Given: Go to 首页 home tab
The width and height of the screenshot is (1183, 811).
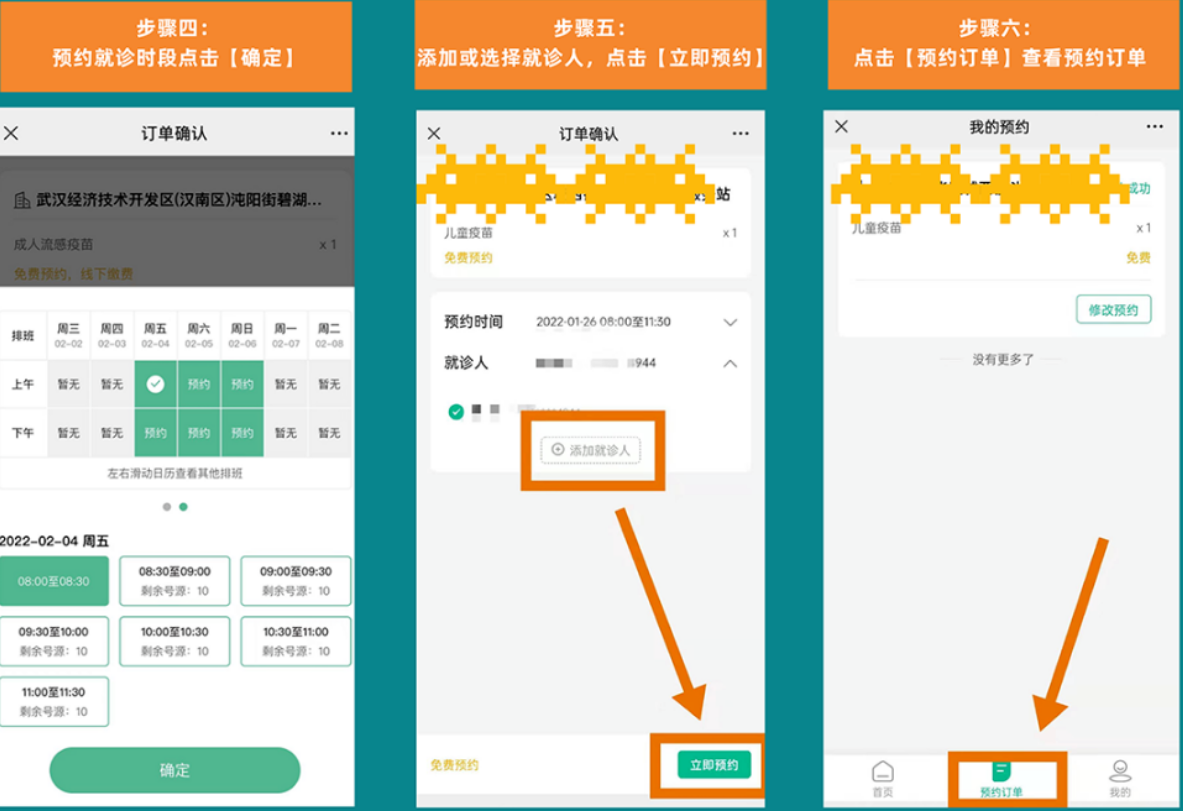Looking at the screenshot, I should [x=883, y=779].
